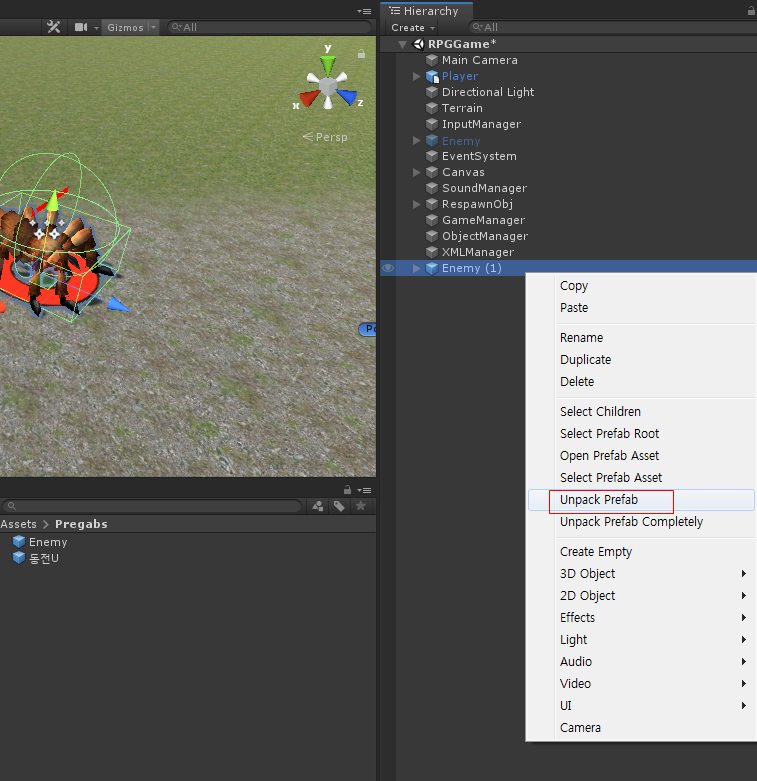Click the RespawnObj cube icon
The width and height of the screenshot is (757, 781).
[x=432, y=204]
